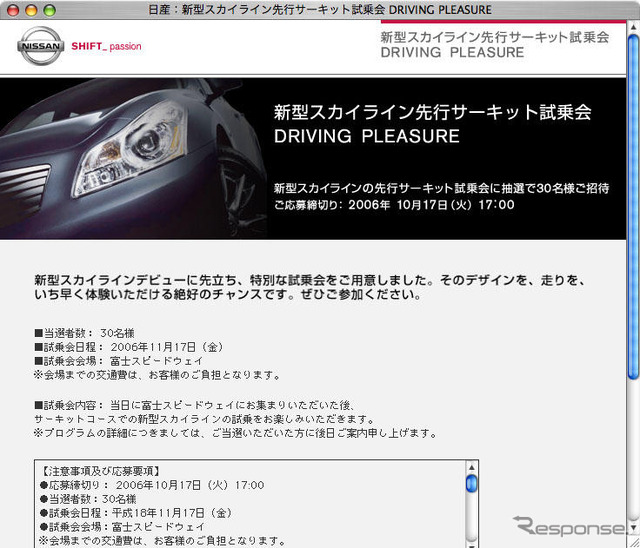640x548 pixels.
Task: Click the Skyline headlight banner image
Action: click(x=133, y=158)
